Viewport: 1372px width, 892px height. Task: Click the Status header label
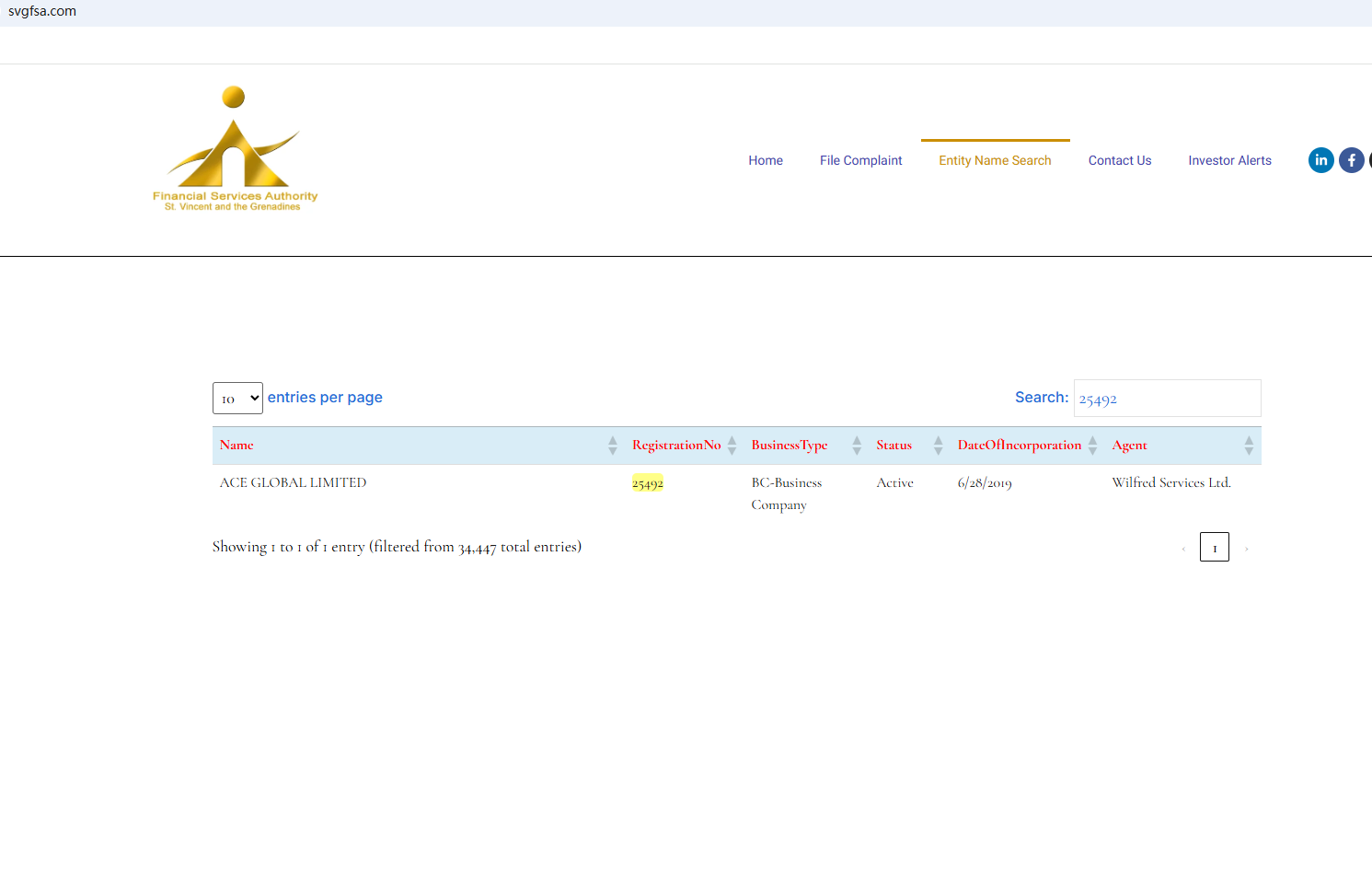click(x=894, y=446)
